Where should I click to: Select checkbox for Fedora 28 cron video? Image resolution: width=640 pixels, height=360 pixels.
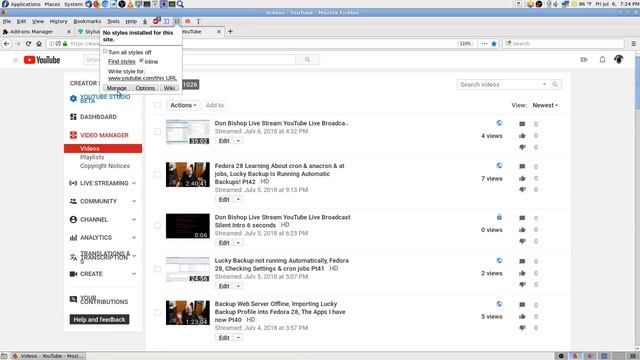[157, 174]
